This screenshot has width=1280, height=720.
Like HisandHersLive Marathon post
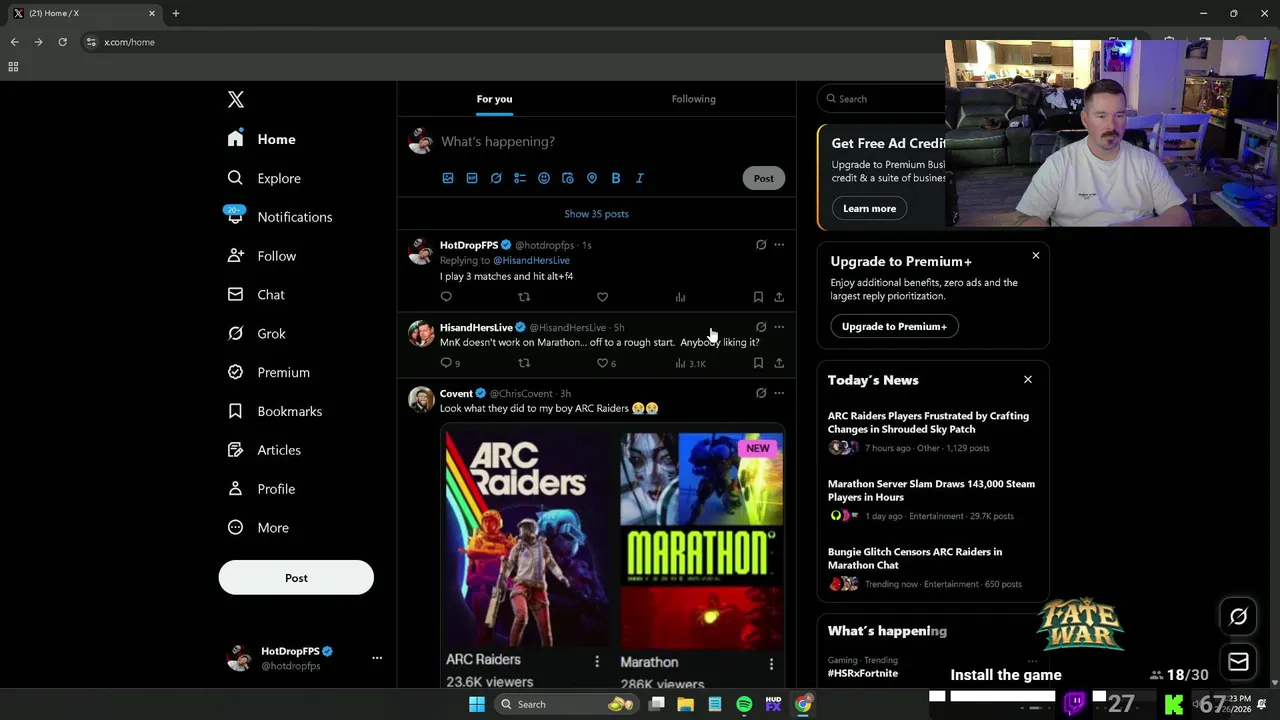602,363
